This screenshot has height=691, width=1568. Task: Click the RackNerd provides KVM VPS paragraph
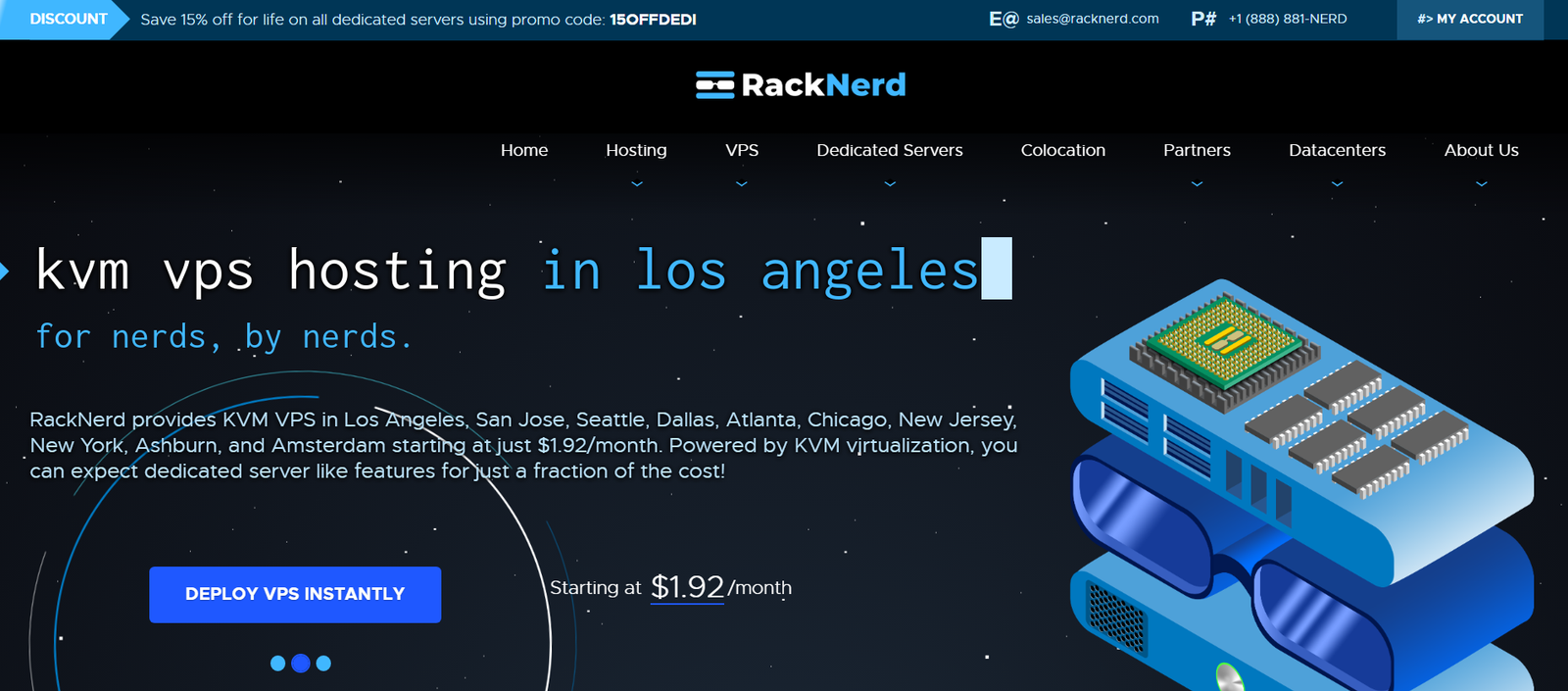tap(523, 445)
